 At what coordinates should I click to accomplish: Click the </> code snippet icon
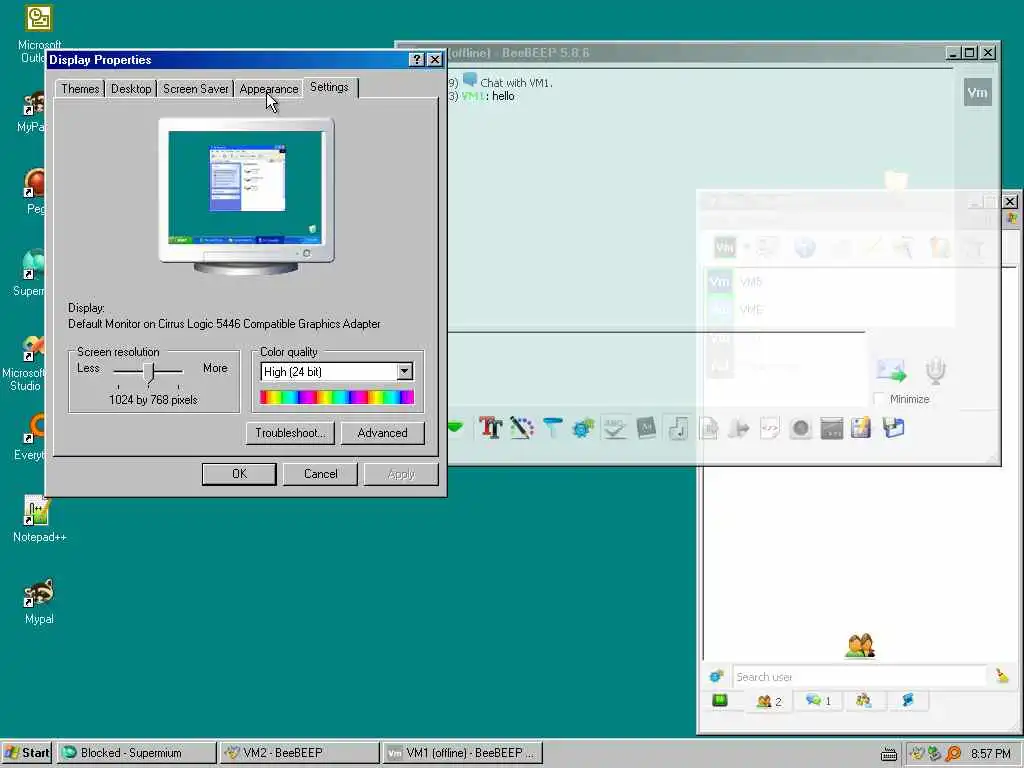coord(770,428)
